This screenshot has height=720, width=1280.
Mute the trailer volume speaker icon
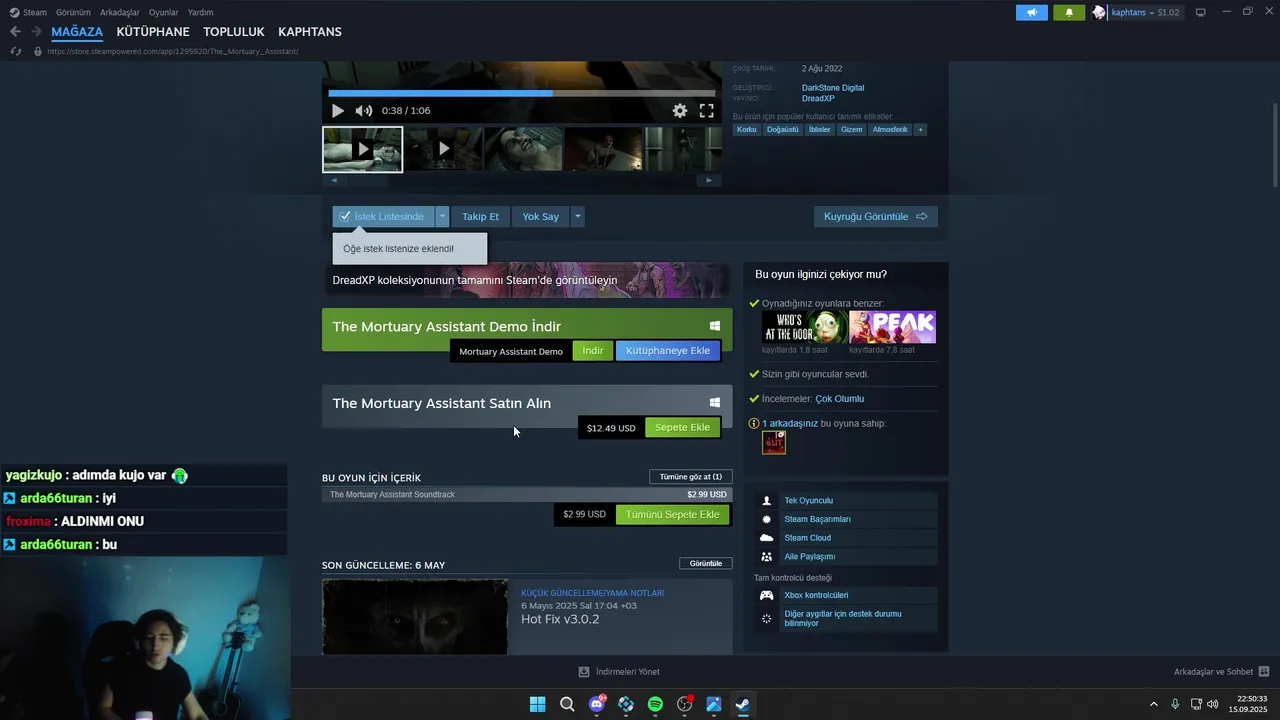tap(364, 111)
